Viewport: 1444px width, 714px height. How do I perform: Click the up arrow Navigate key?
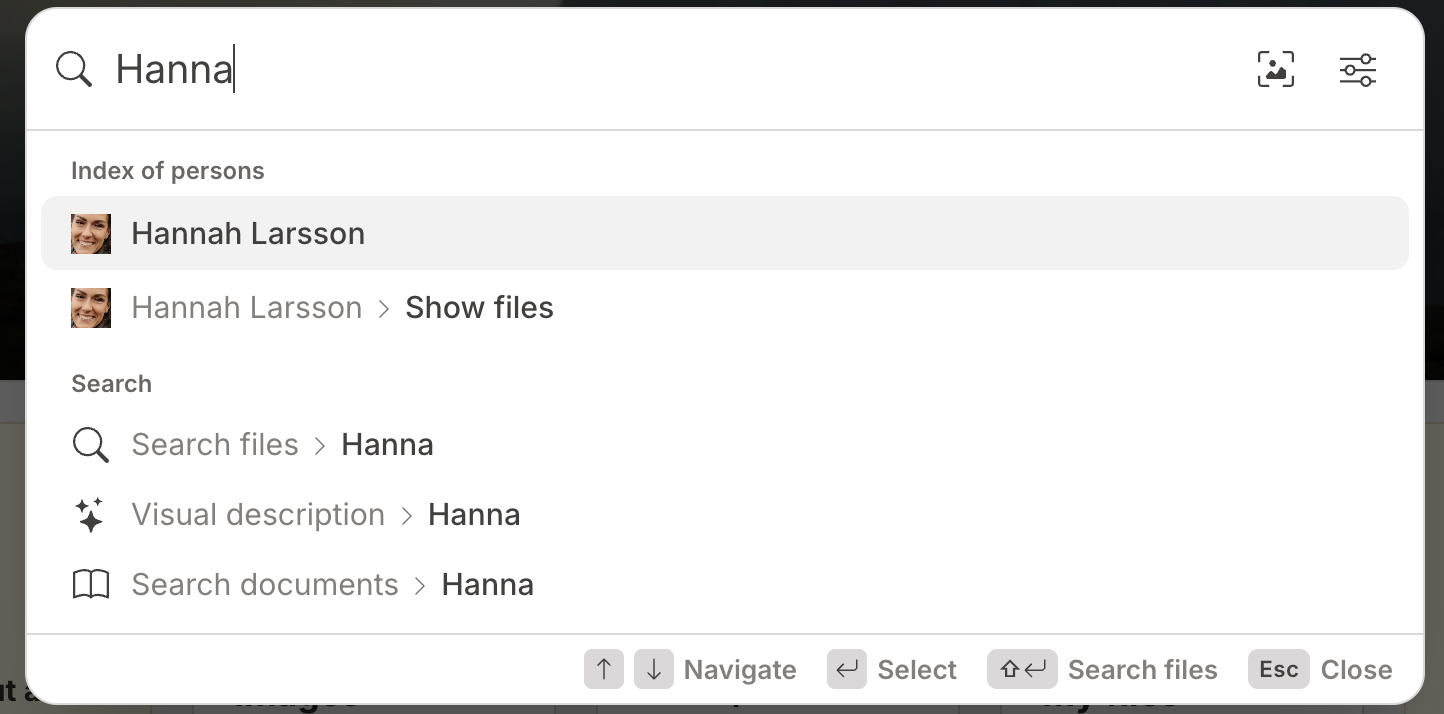604,669
